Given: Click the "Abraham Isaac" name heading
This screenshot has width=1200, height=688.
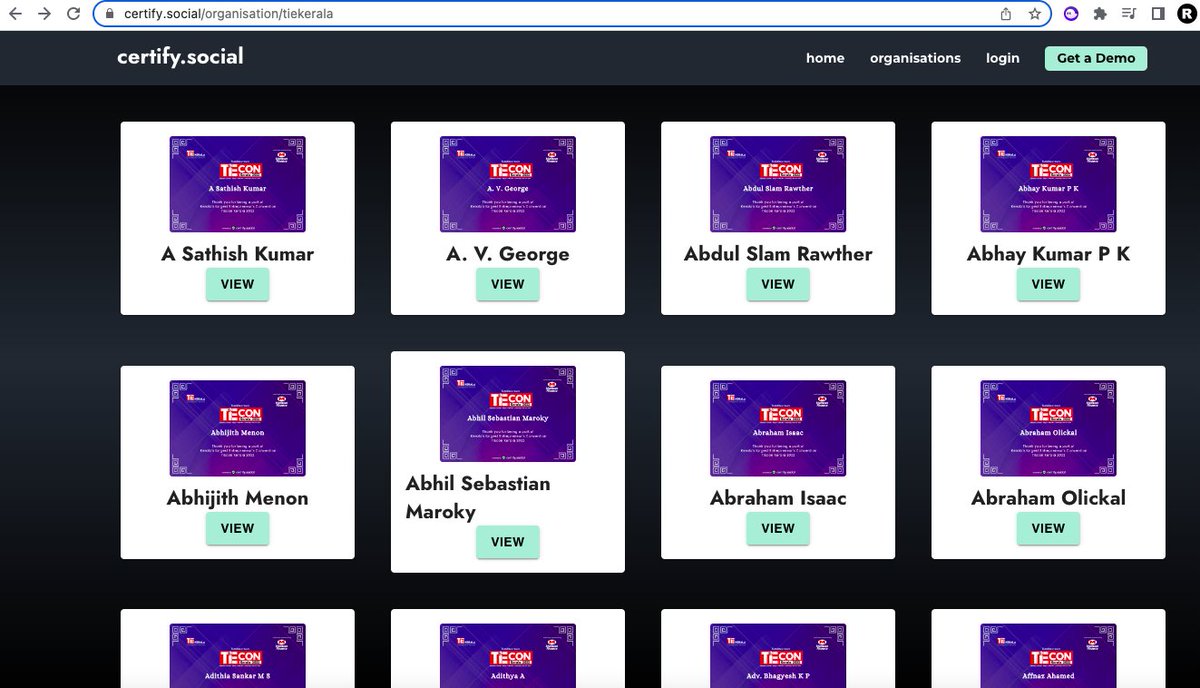Looking at the screenshot, I should 778,498.
